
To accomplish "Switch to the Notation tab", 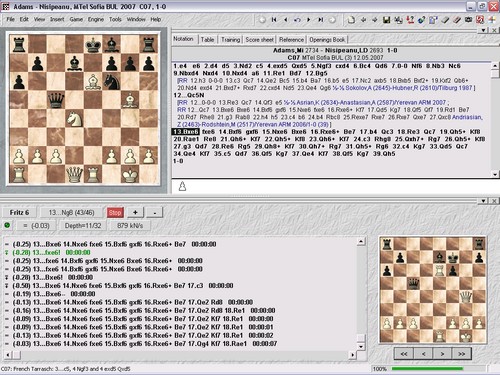I will pos(183,39).
